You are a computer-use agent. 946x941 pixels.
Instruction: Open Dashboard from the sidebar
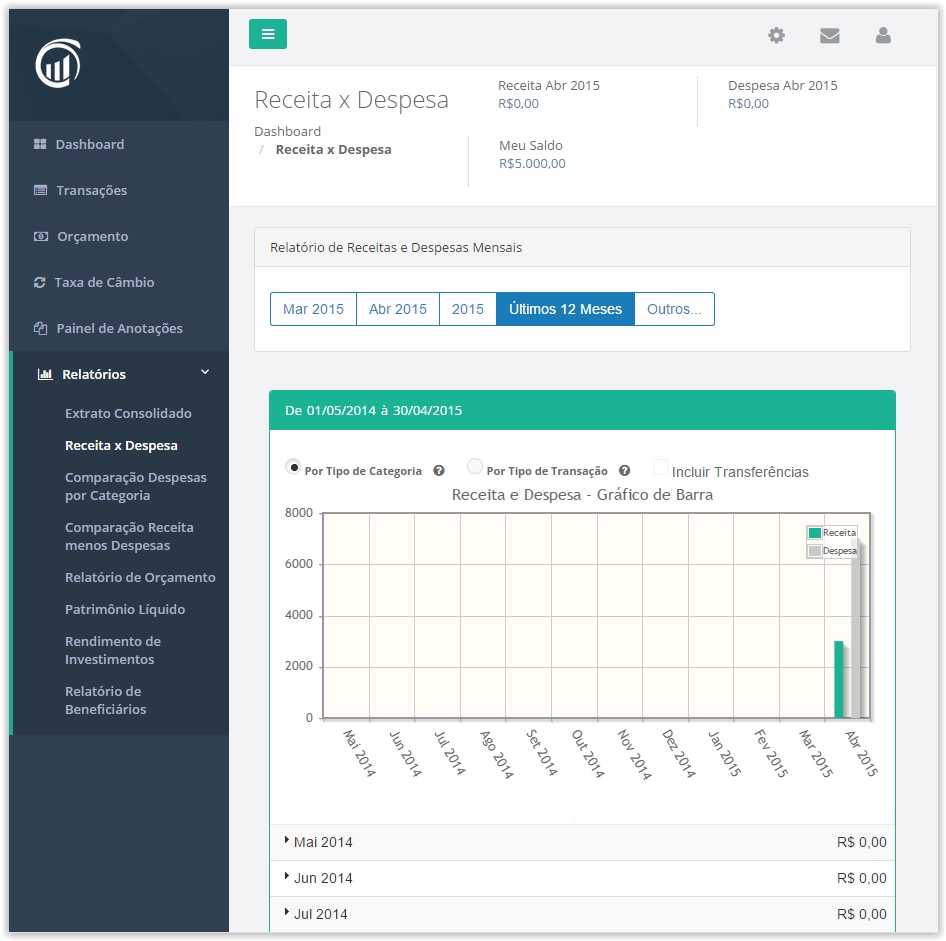pos(89,144)
